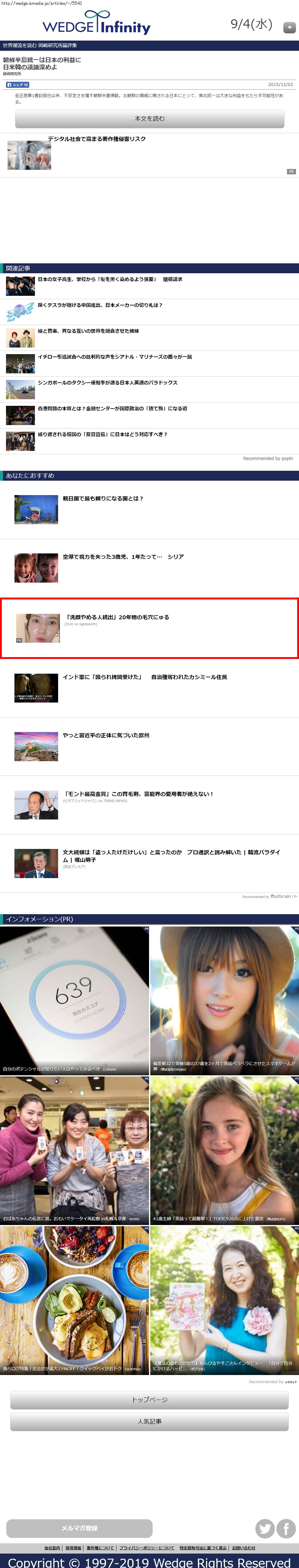Screen dimensions: 299x1568
Task: Open the 著作権について footer link
Action: (100, 1547)
